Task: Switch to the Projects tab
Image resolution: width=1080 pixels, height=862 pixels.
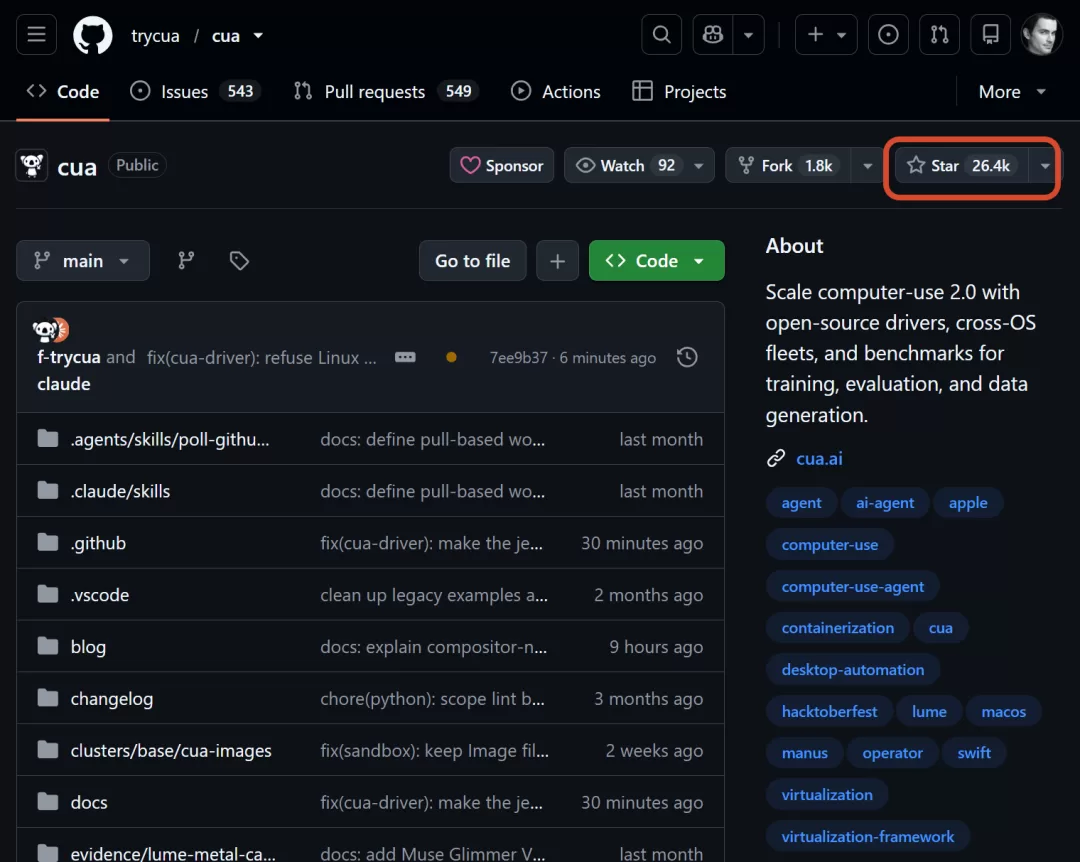Action: click(679, 92)
